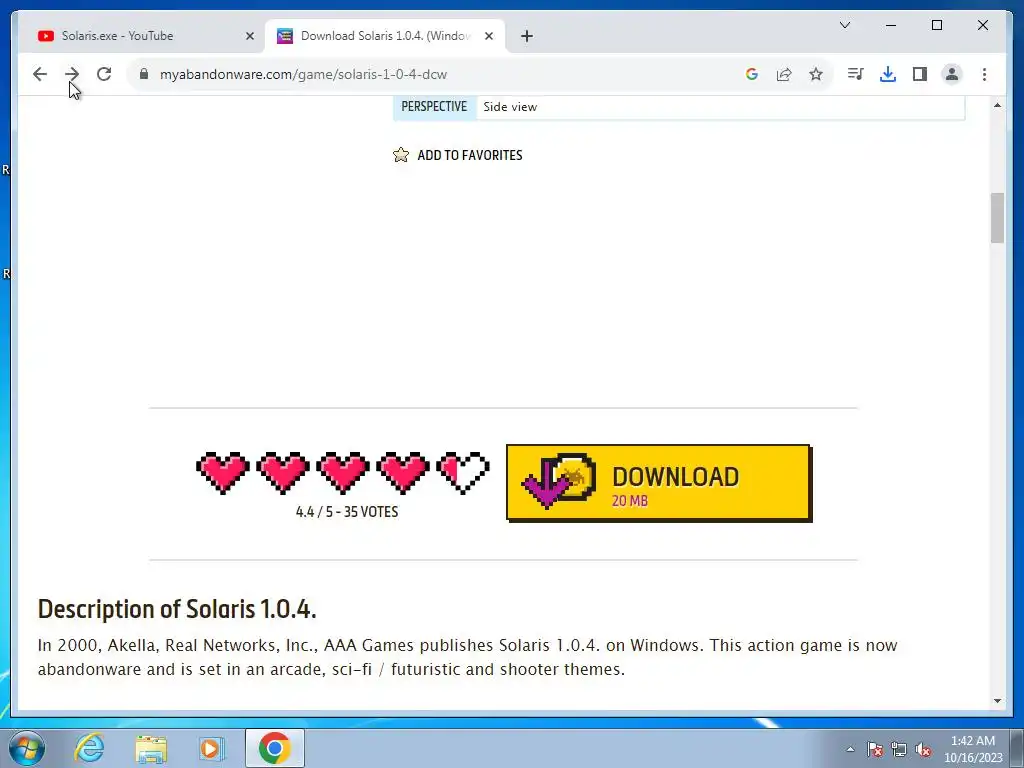This screenshot has width=1024, height=768.
Task: Select the Download Solaris 1.0.4 tab
Action: pos(384,36)
